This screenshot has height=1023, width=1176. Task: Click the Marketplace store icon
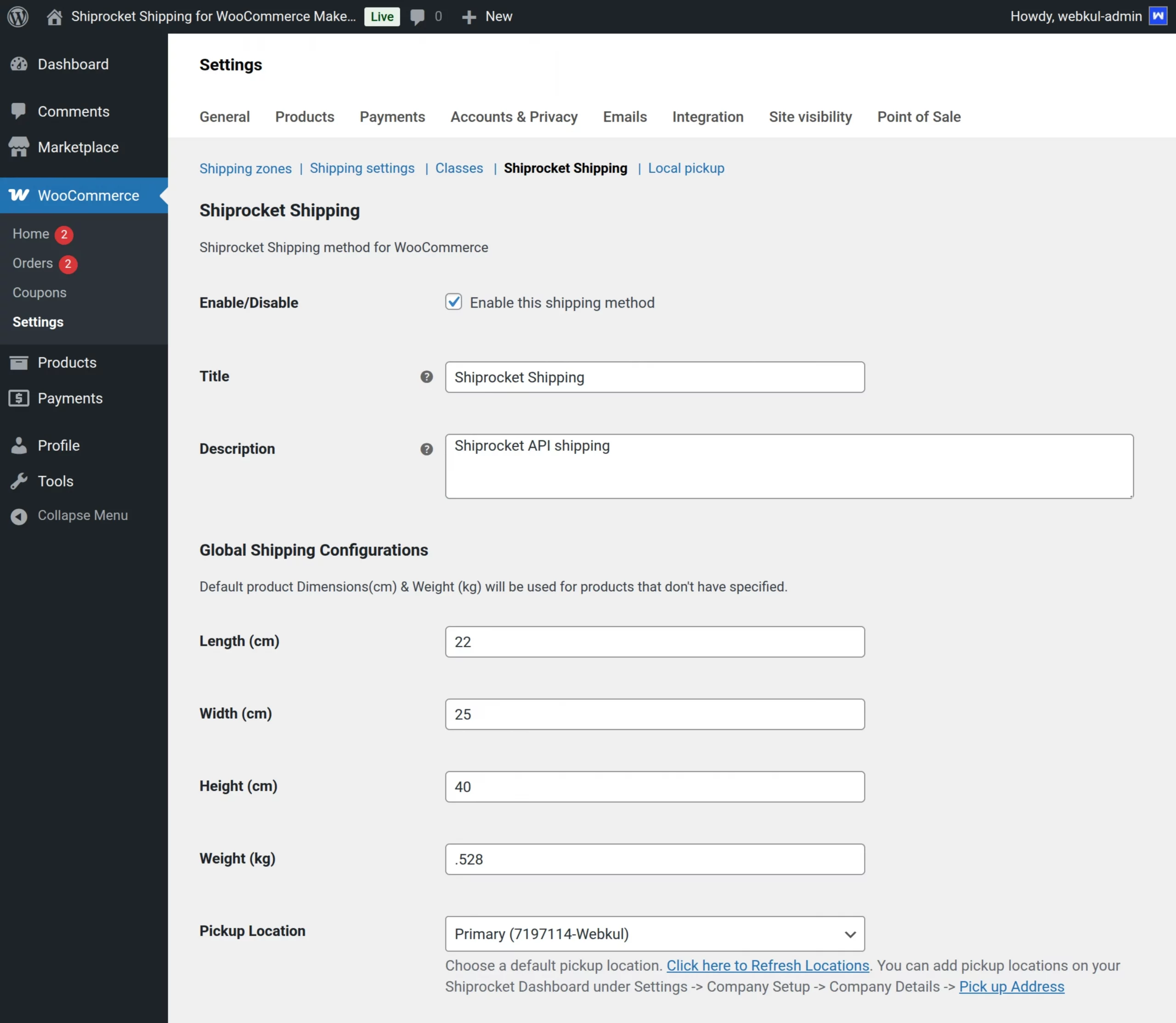coord(19,147)
